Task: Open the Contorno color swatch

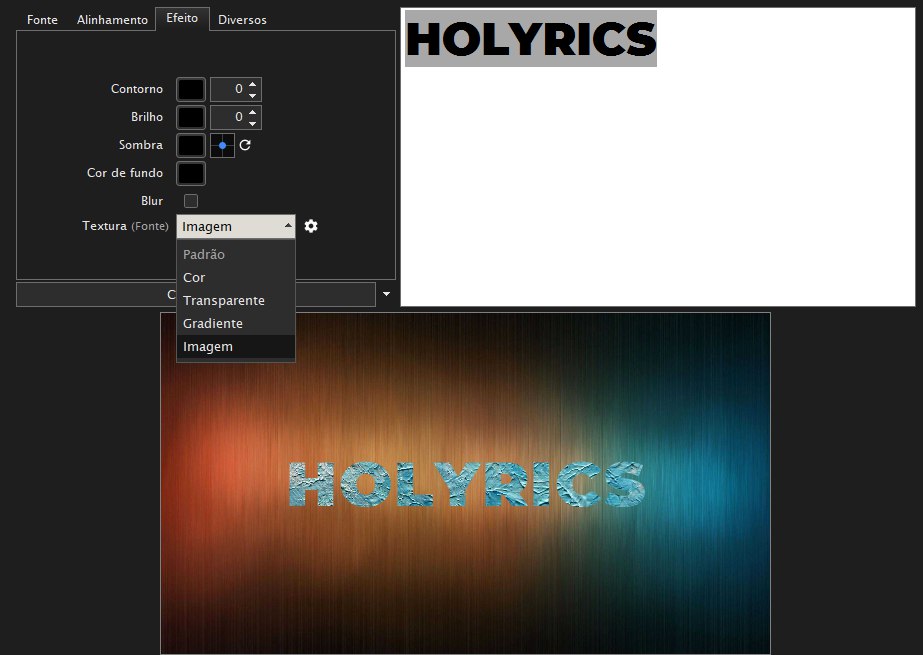Action: (x=191, y=89)
